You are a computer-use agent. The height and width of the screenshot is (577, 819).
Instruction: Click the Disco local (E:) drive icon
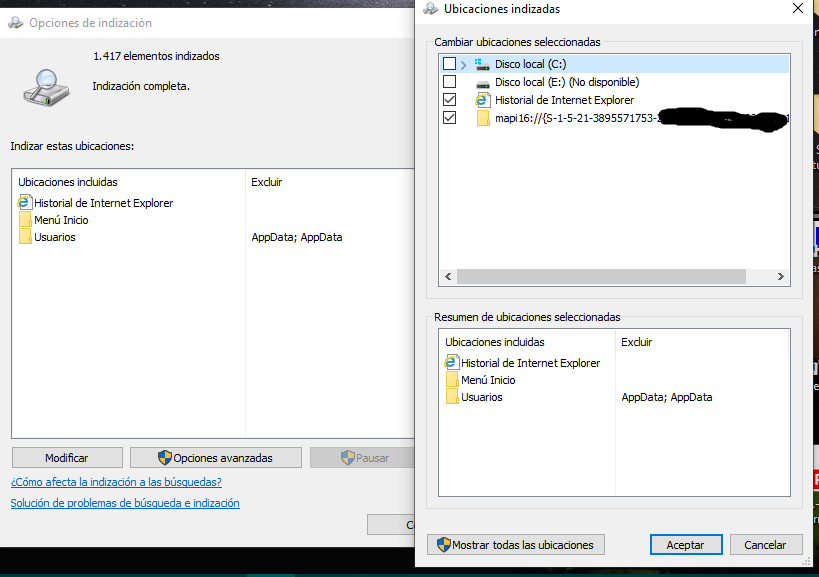pos(483,84)
